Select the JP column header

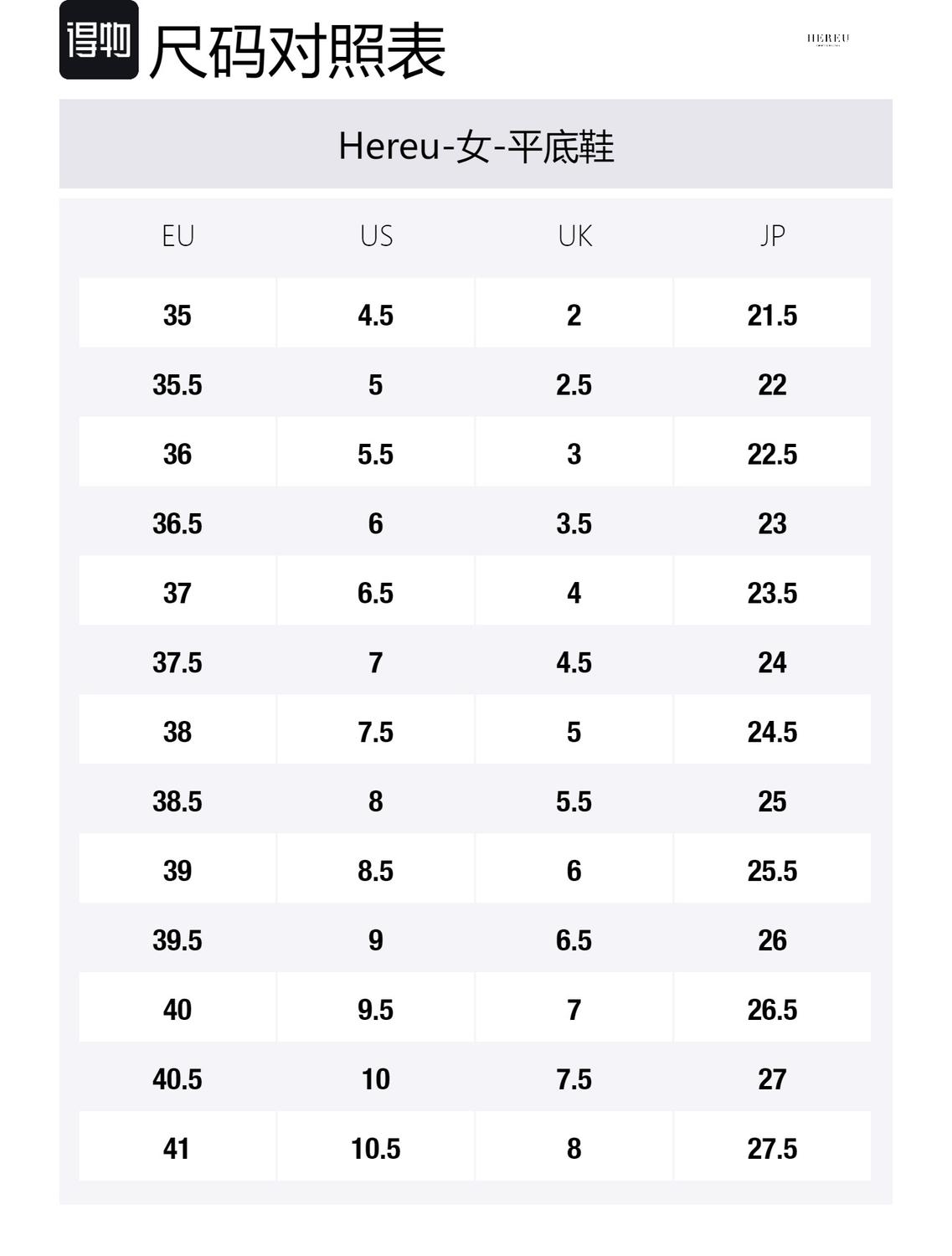pyautogui.click(x=772, y=236)
